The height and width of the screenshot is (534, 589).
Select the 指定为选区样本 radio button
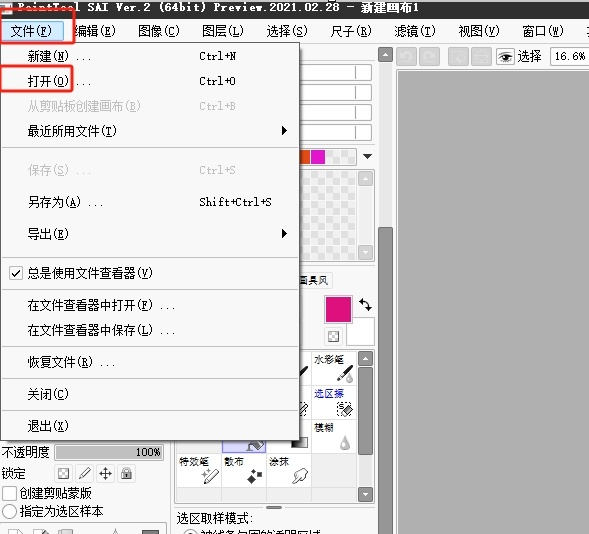point(9,511)
